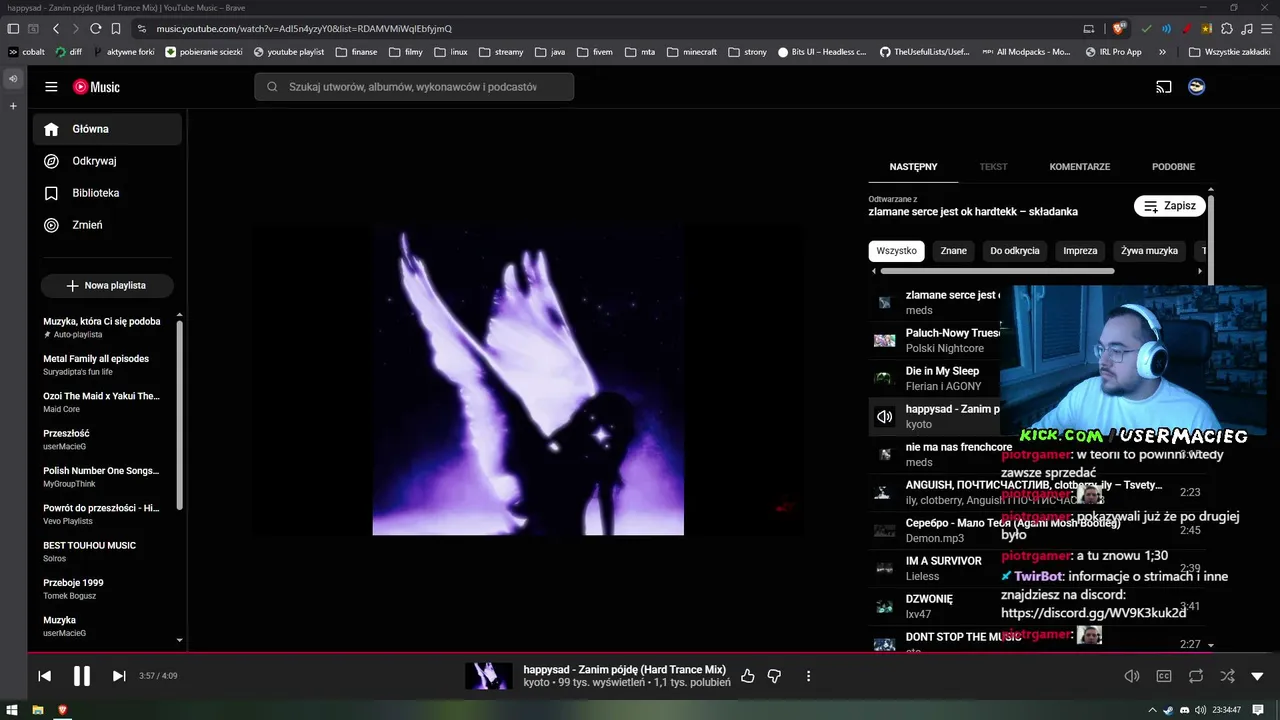Toggle shuffle playback
The height and width of the screenshot is (720, 1280).
1228,676
